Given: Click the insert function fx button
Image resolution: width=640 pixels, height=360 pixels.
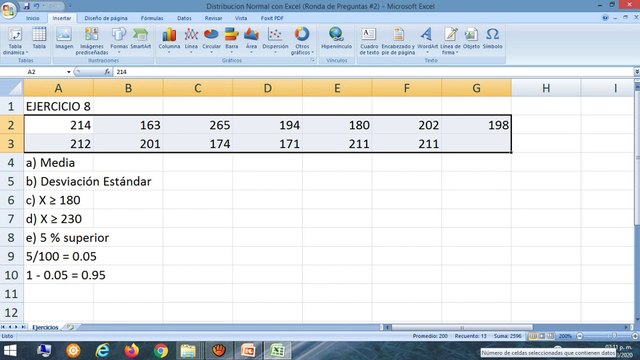Looking at the screenshot, I should (x=107, y=72).
